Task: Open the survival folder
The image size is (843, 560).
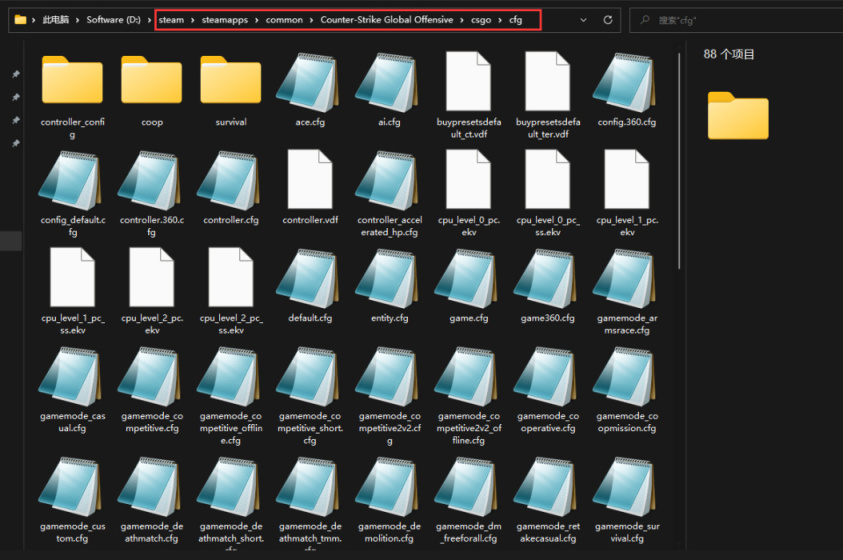Action: [x=231, y=80]
